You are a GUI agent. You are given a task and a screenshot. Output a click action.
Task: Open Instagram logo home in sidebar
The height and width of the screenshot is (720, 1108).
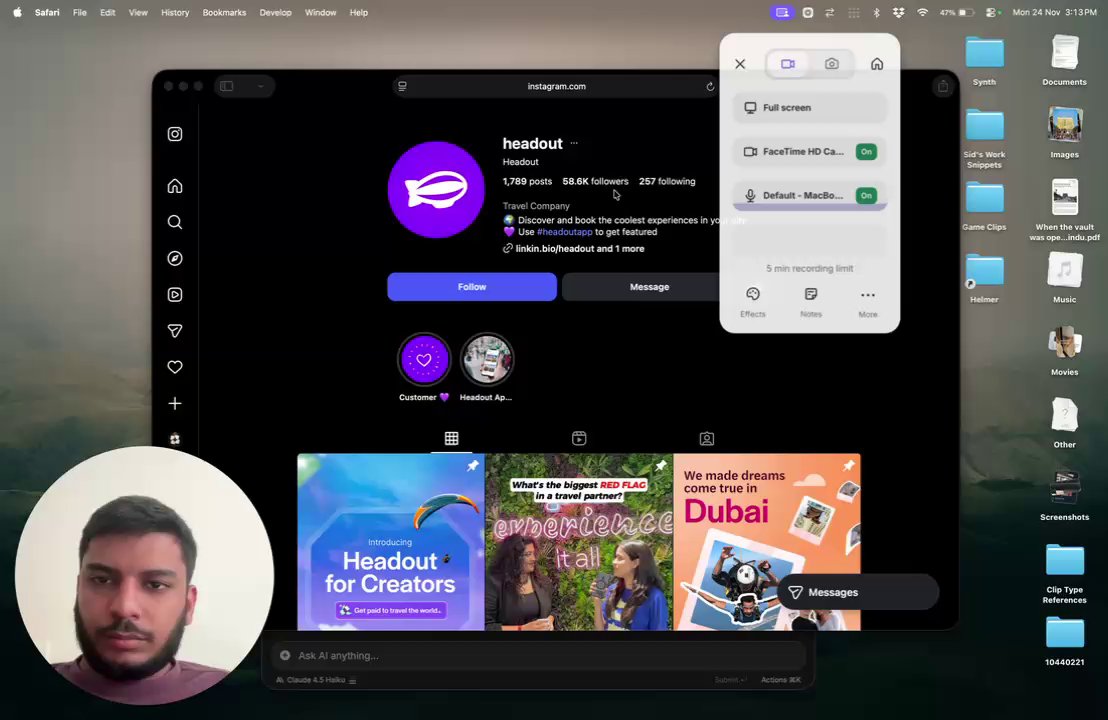coord(175,134)
